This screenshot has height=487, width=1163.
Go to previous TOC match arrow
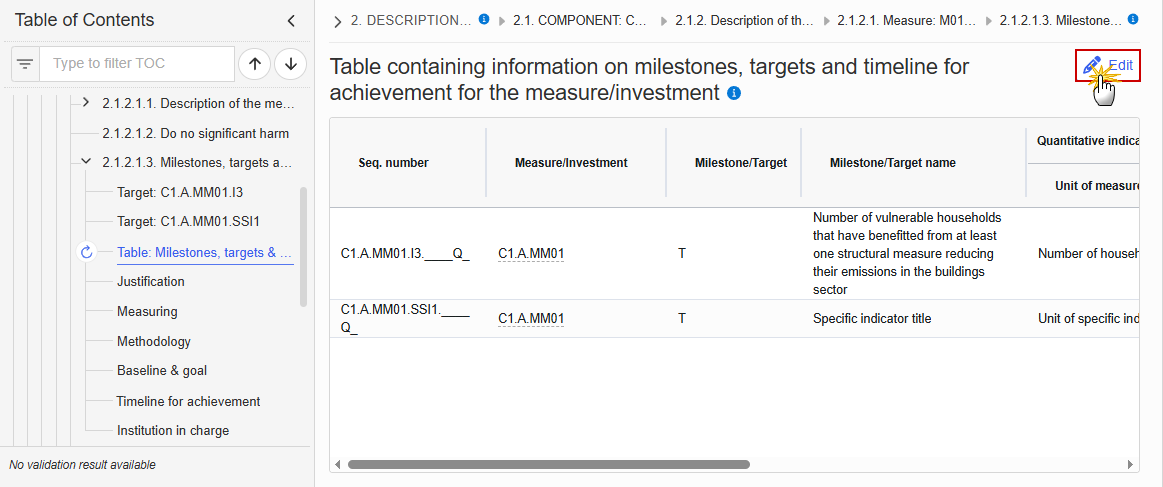254,64
